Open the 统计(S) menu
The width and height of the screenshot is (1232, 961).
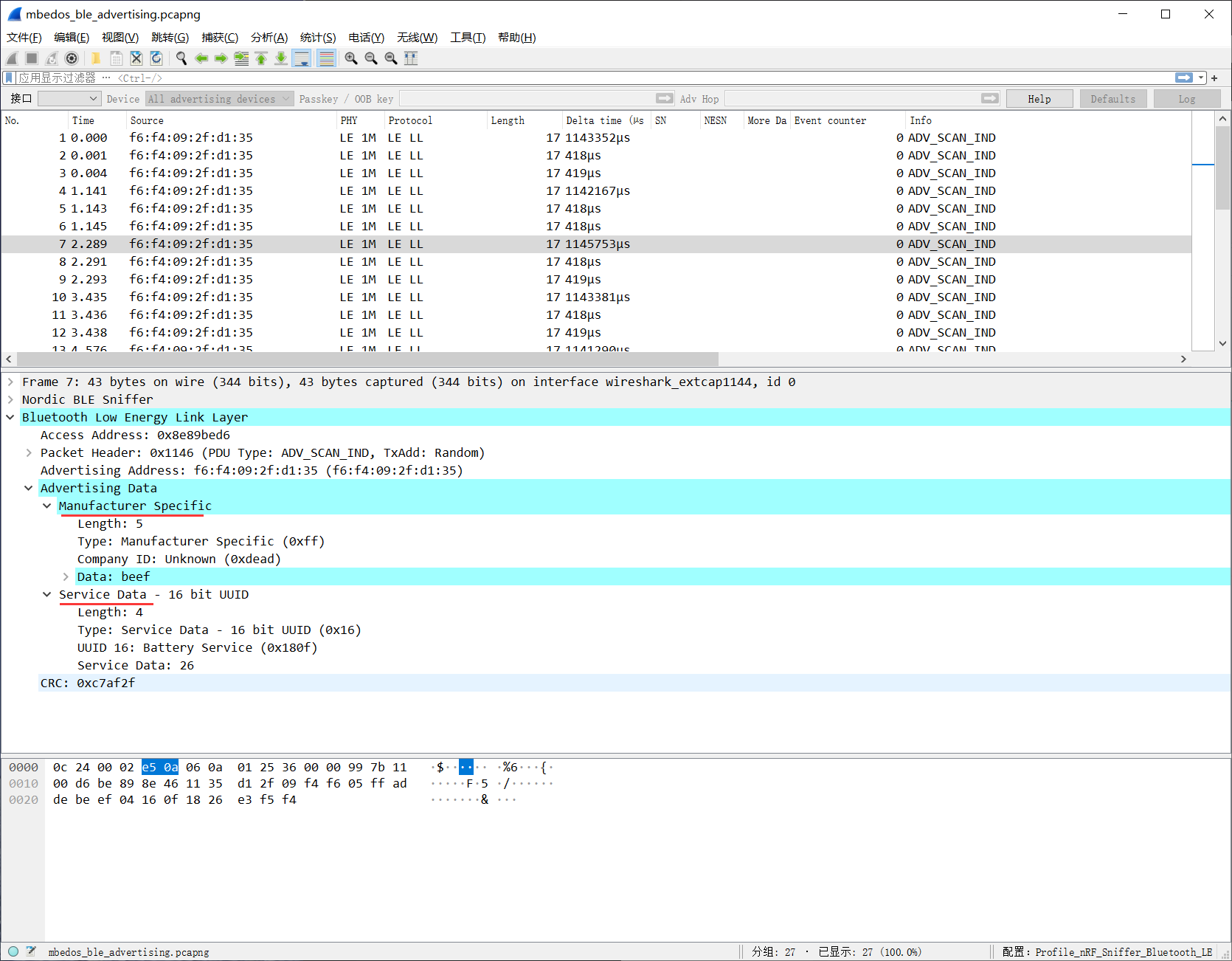click(318, 38)
